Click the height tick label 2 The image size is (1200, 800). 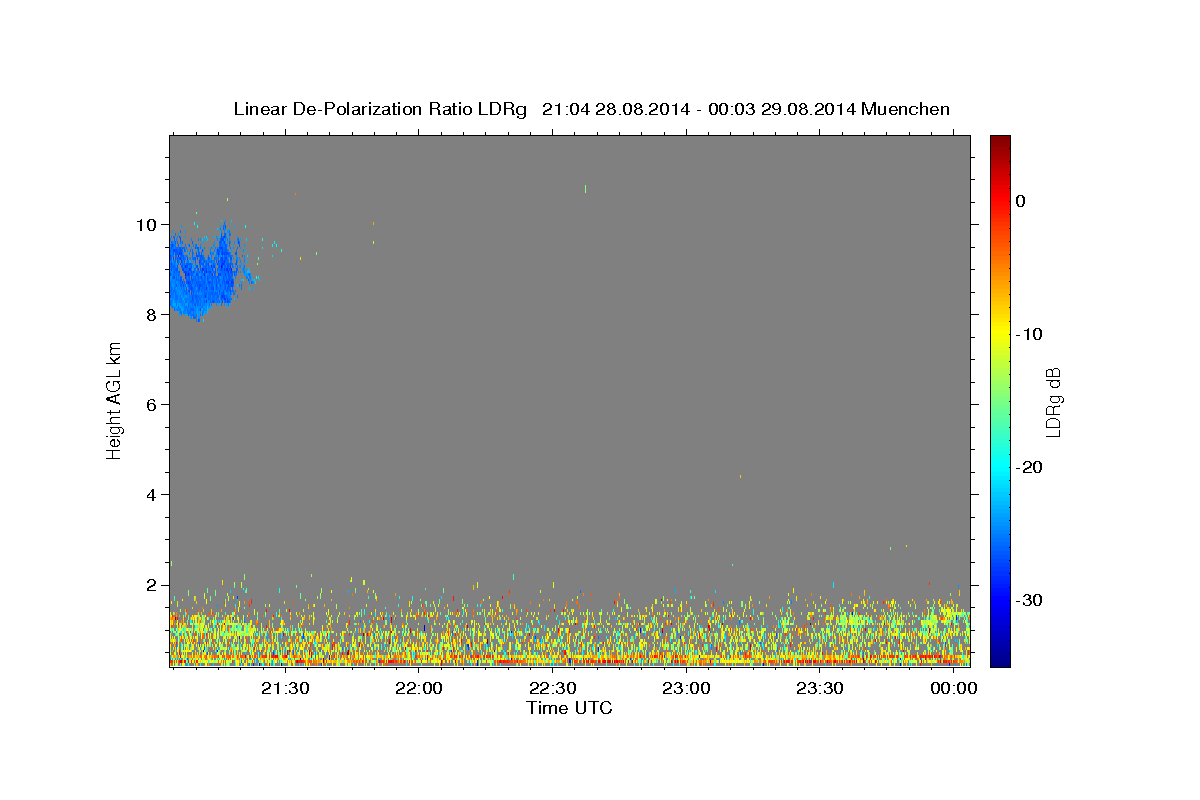tap(150, 584)
